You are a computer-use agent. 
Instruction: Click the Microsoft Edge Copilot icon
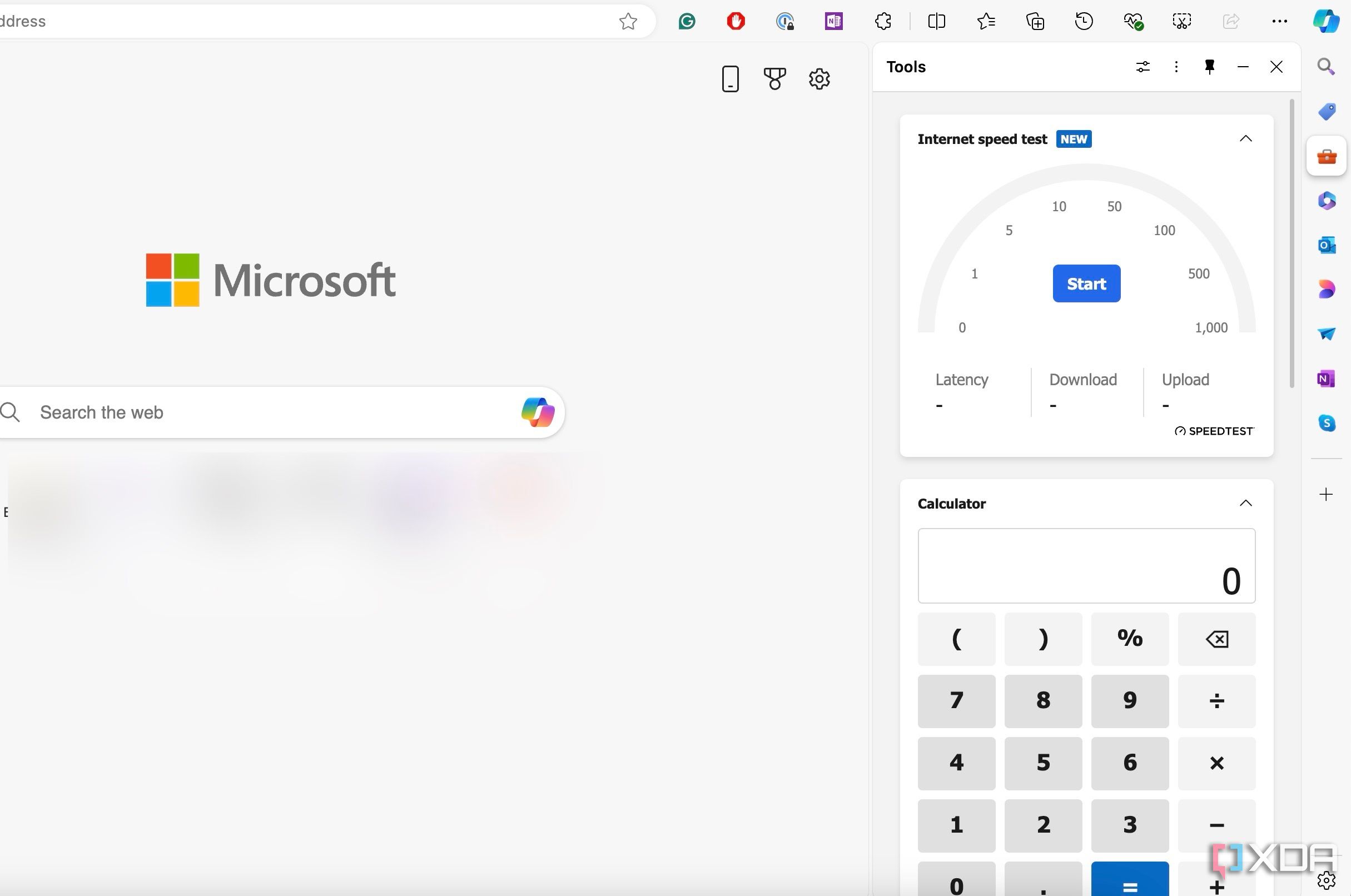pos(1326,21)
